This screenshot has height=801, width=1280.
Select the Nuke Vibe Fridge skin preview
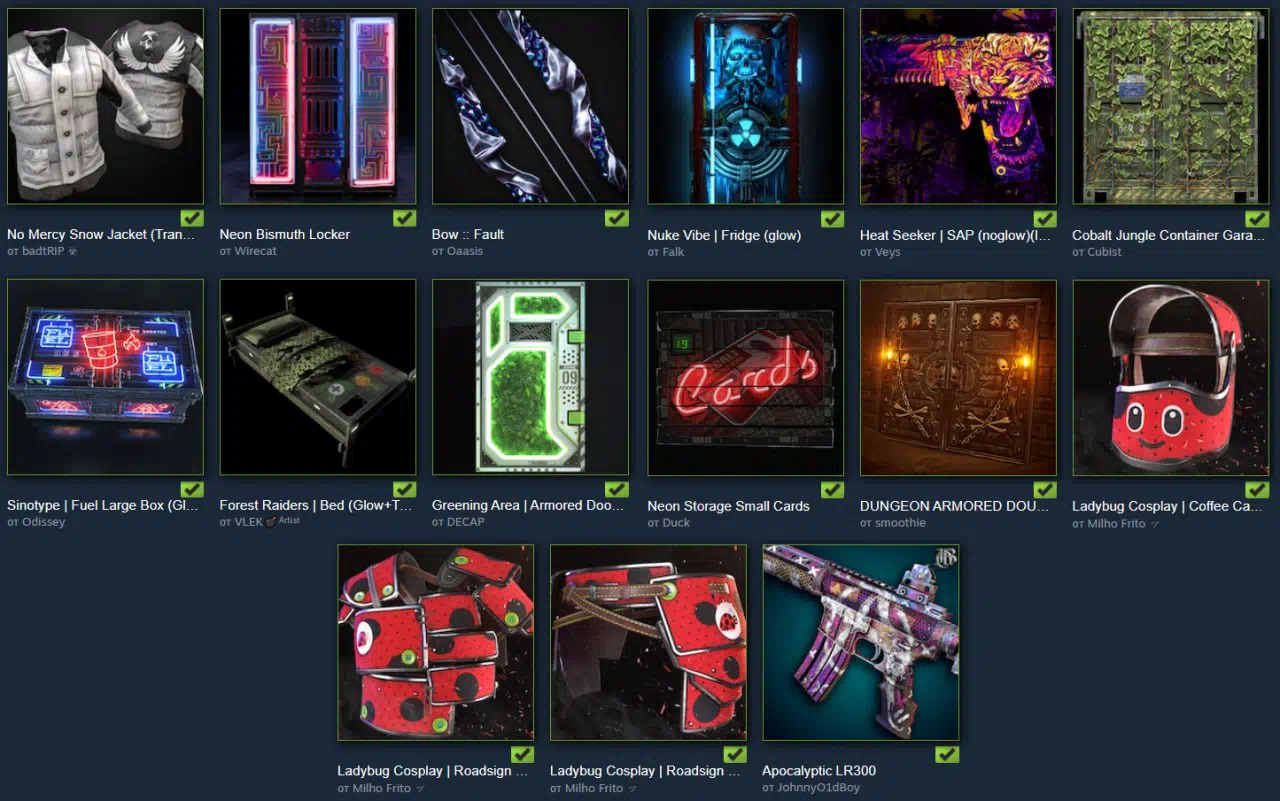pyautogui.click(x=745, y=106)
